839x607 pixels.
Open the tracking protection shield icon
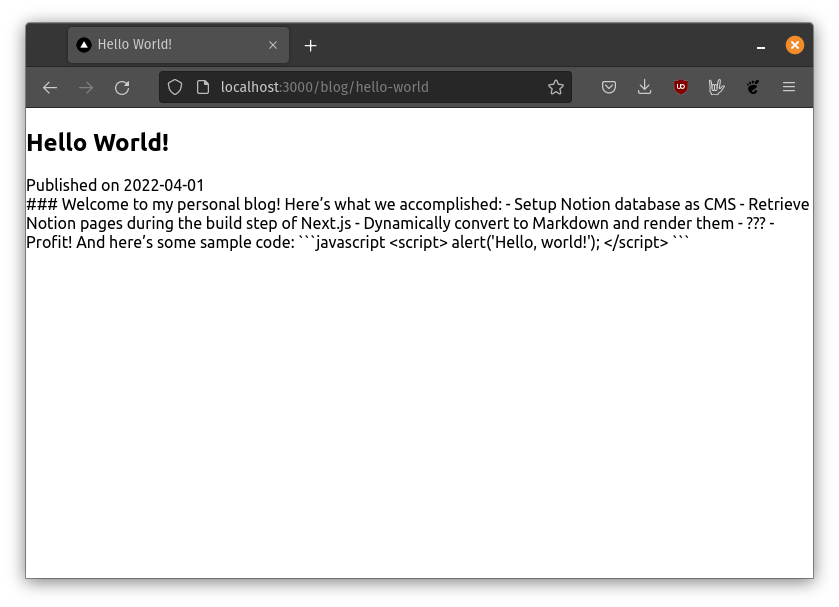pyautogui.click(x=175, y=87)
